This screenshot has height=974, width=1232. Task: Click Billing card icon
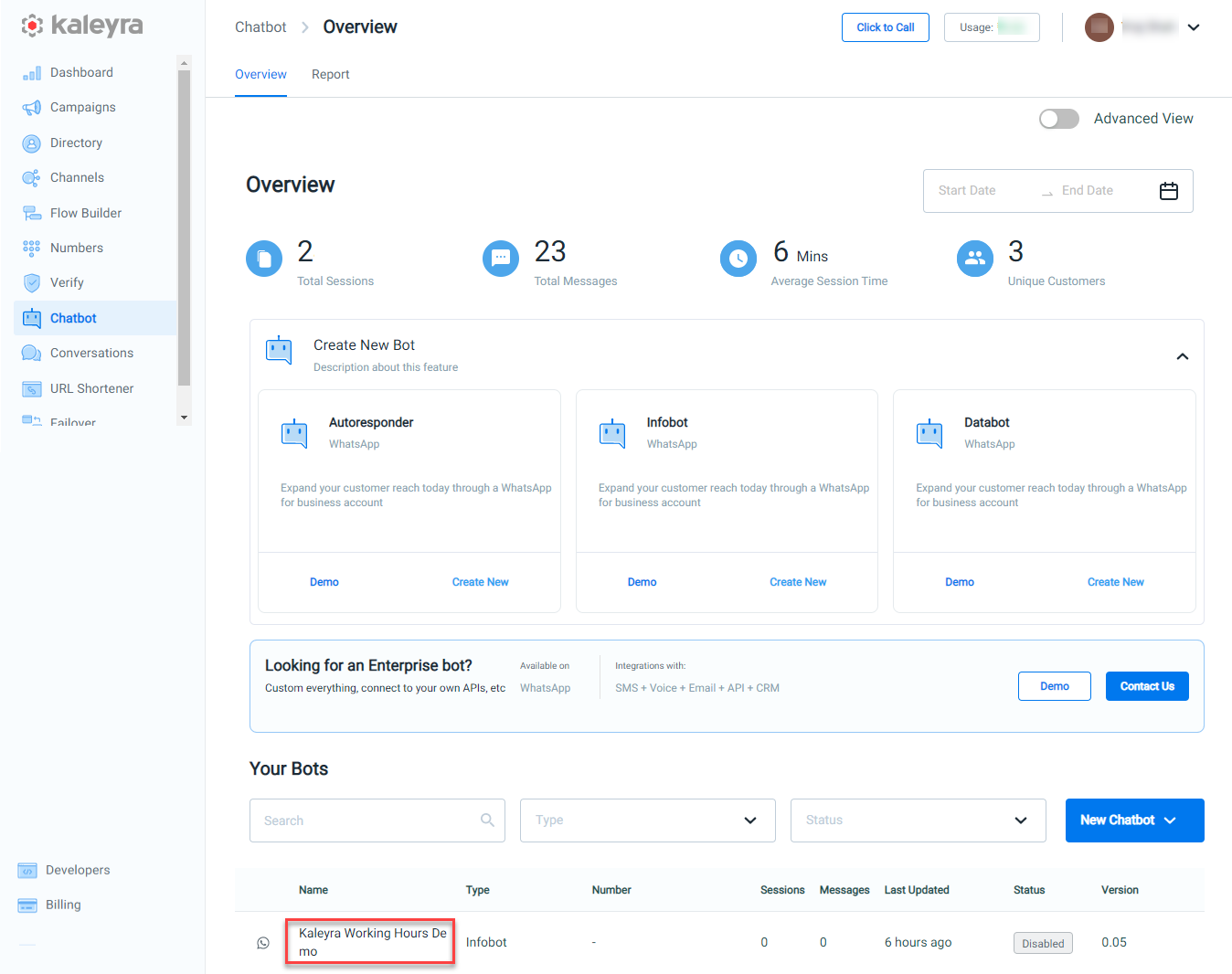pos(27,905)
